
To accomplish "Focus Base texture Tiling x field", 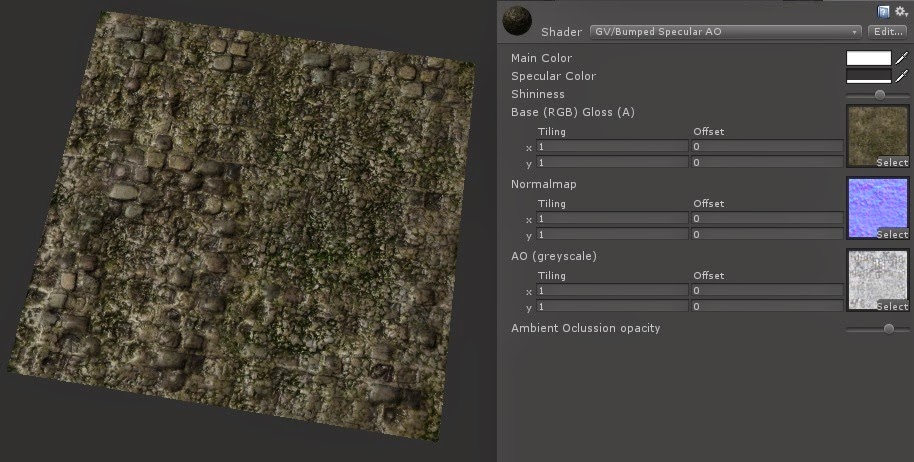I will (x=612, y=146).
